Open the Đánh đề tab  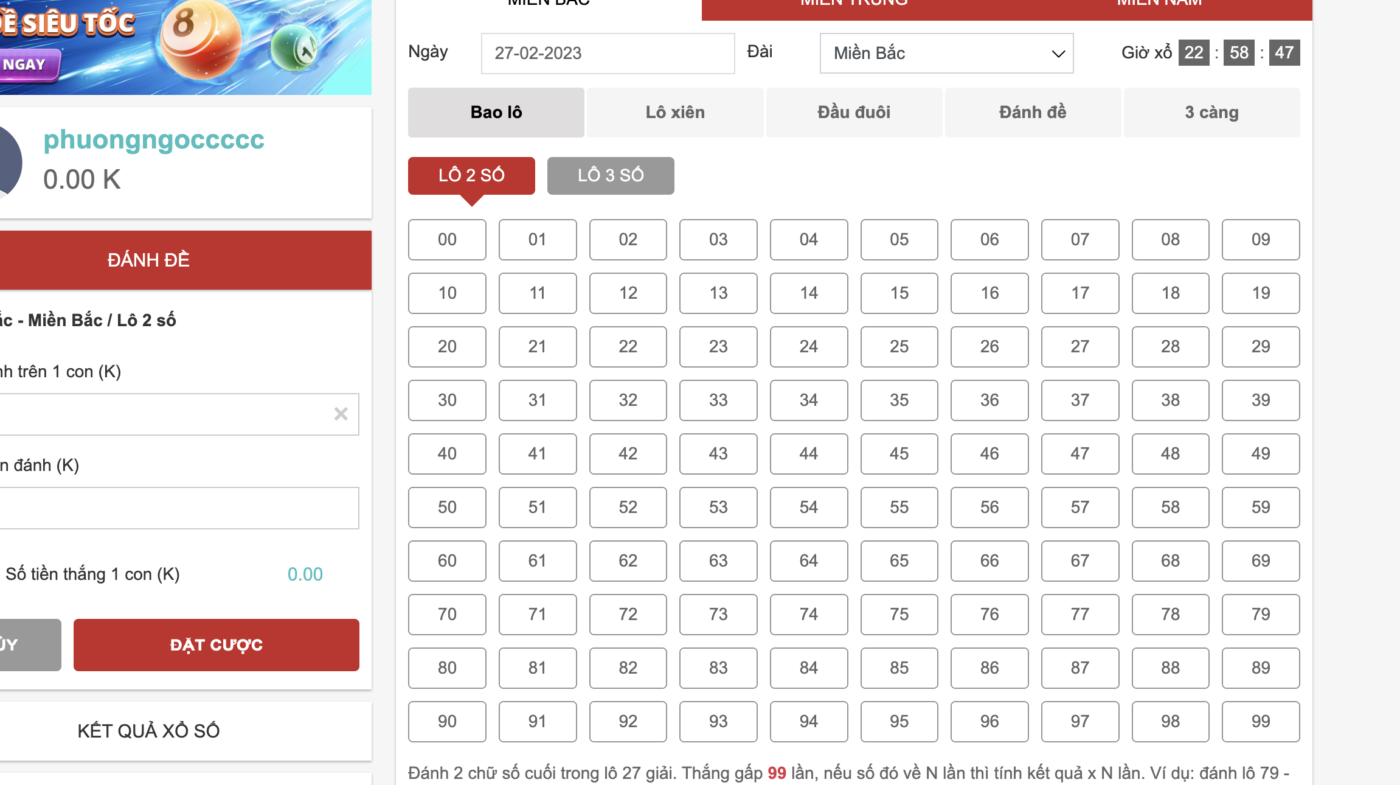pos(1032,113)
